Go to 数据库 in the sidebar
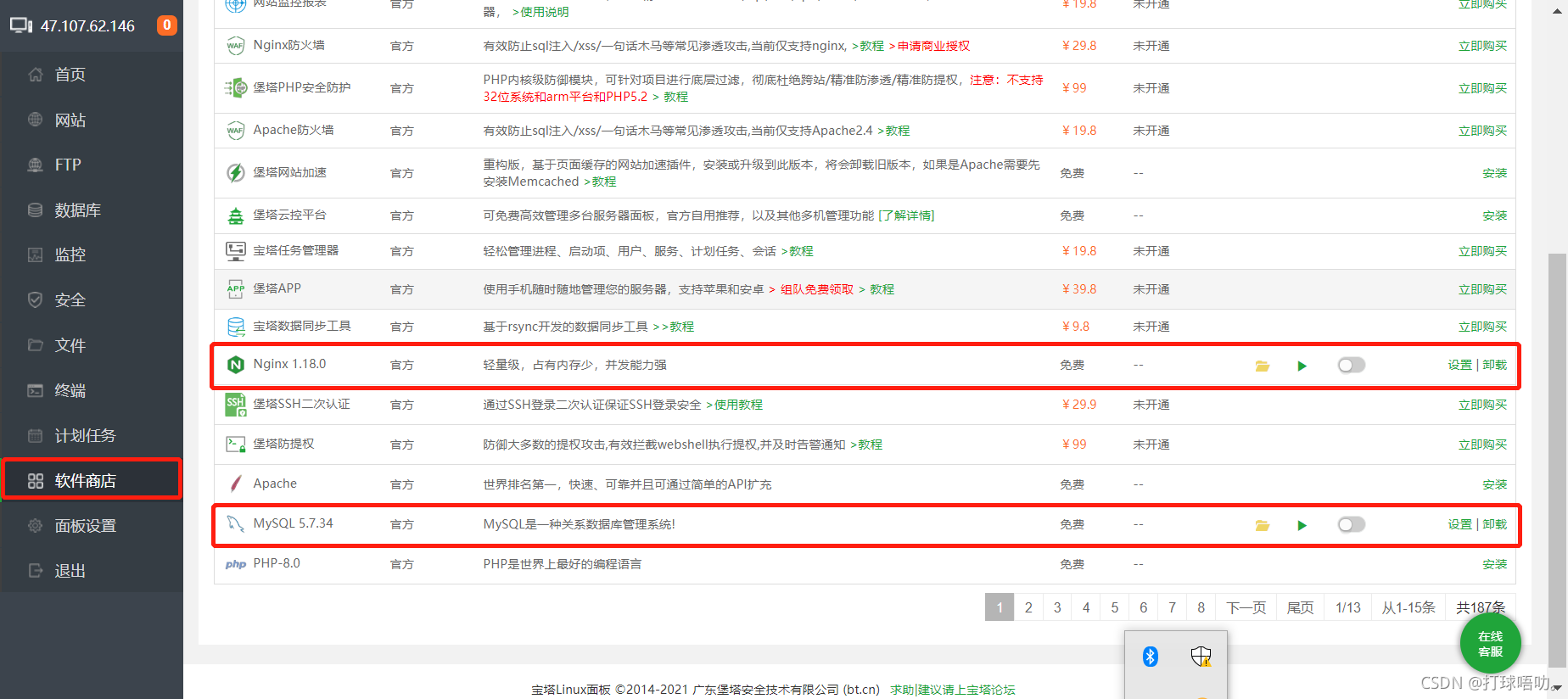Image resolution: width=1568 pixels, height=699 pixels. (77, 210)
